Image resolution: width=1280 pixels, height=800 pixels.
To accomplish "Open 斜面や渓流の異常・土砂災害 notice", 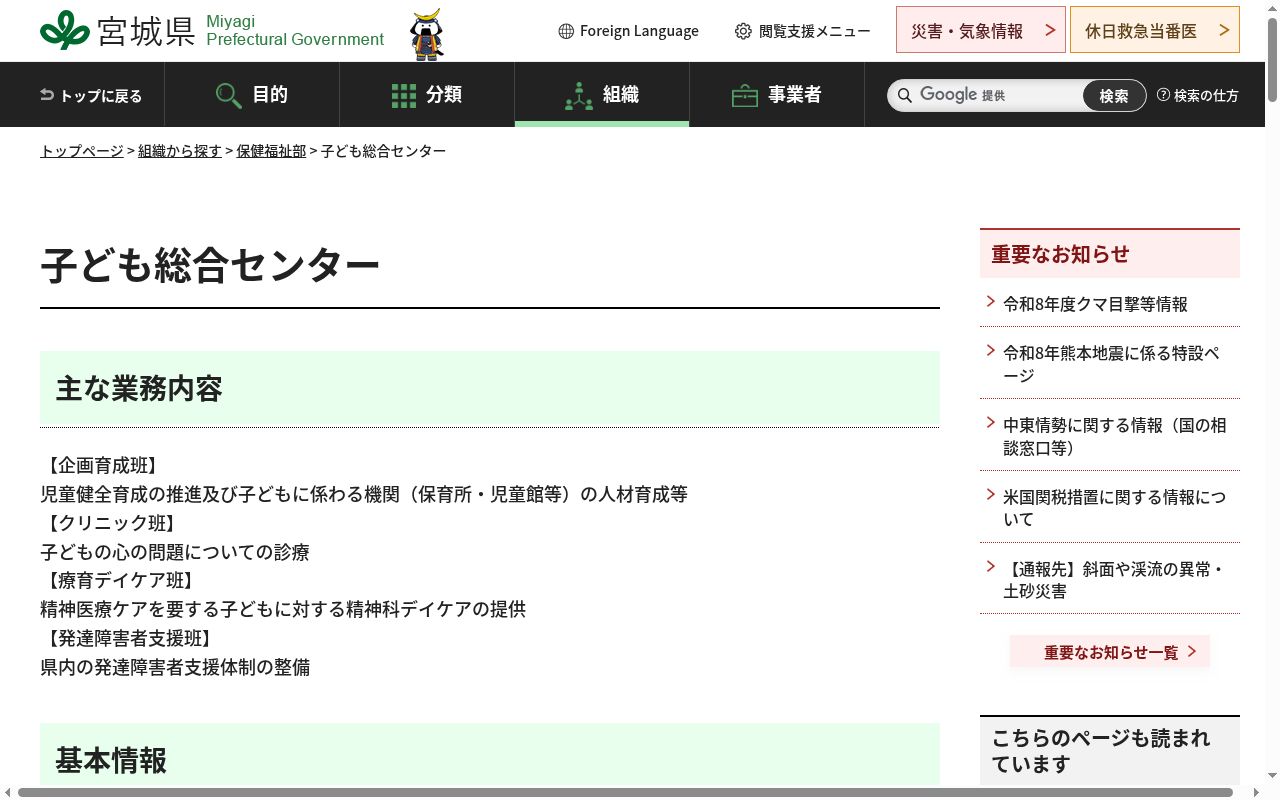I will 1113,580.
